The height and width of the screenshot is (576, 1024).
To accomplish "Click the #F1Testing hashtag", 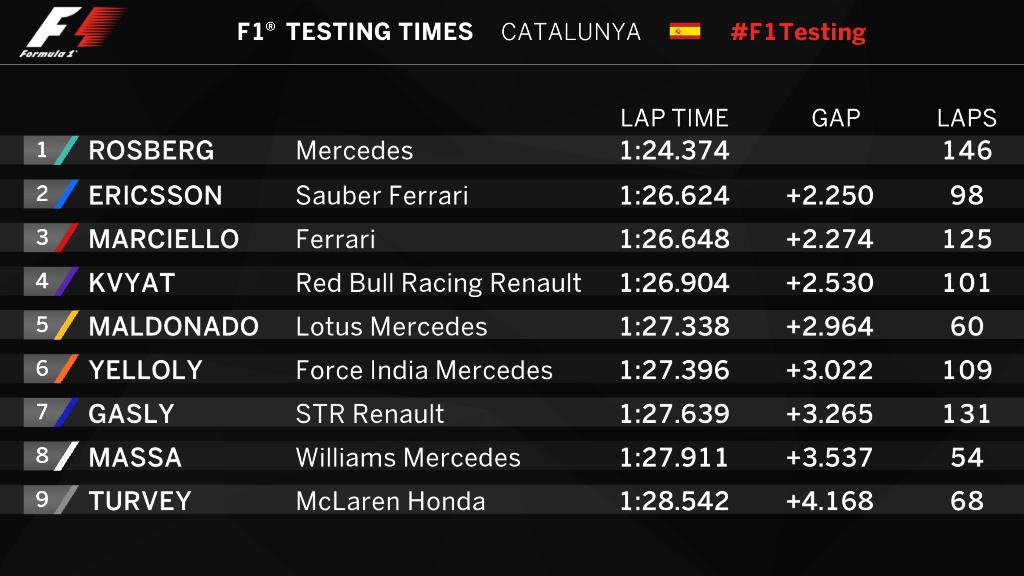I will pos(798,31).
